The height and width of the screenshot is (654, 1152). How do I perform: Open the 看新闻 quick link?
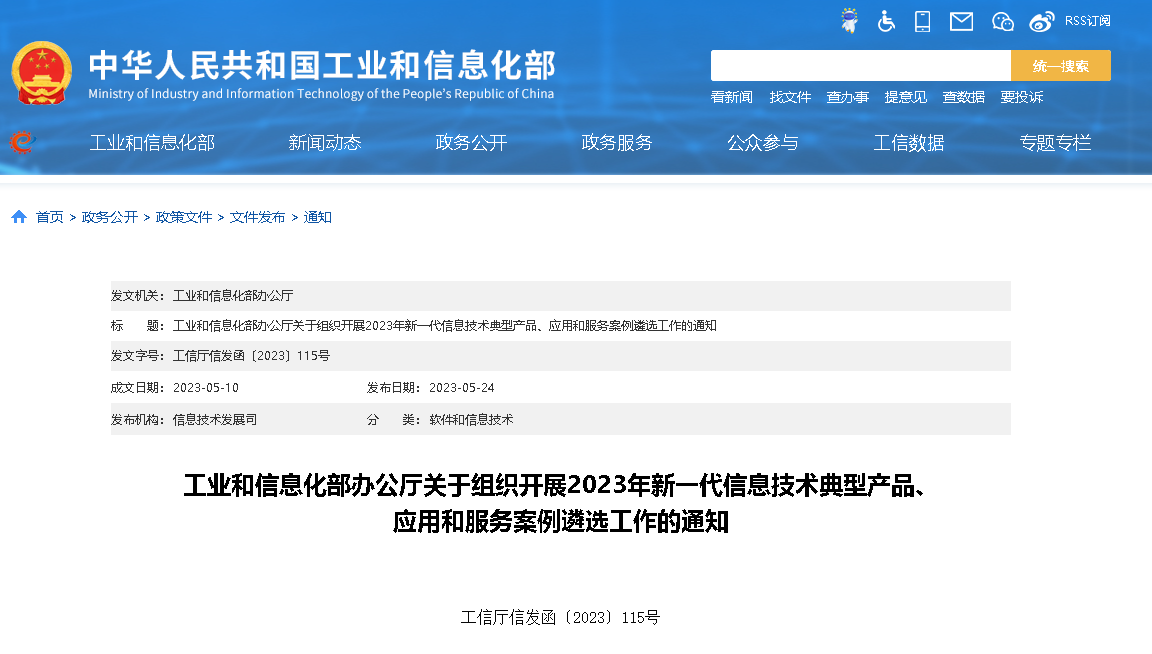731,97
